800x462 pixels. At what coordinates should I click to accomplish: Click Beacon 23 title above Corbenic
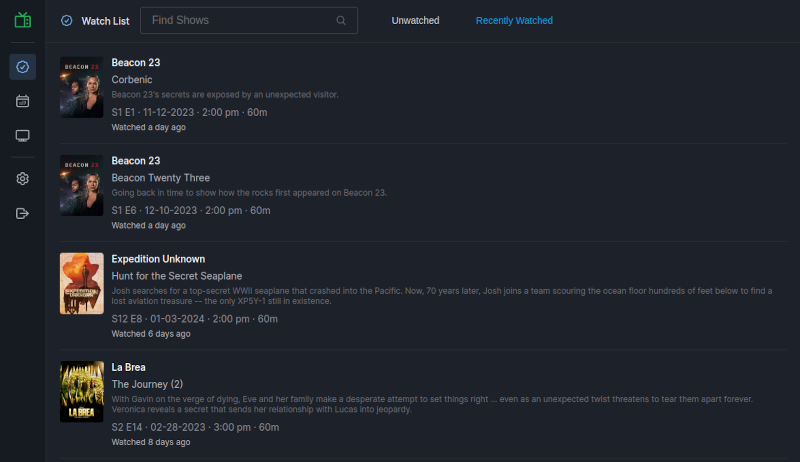(x=136, y=62)
